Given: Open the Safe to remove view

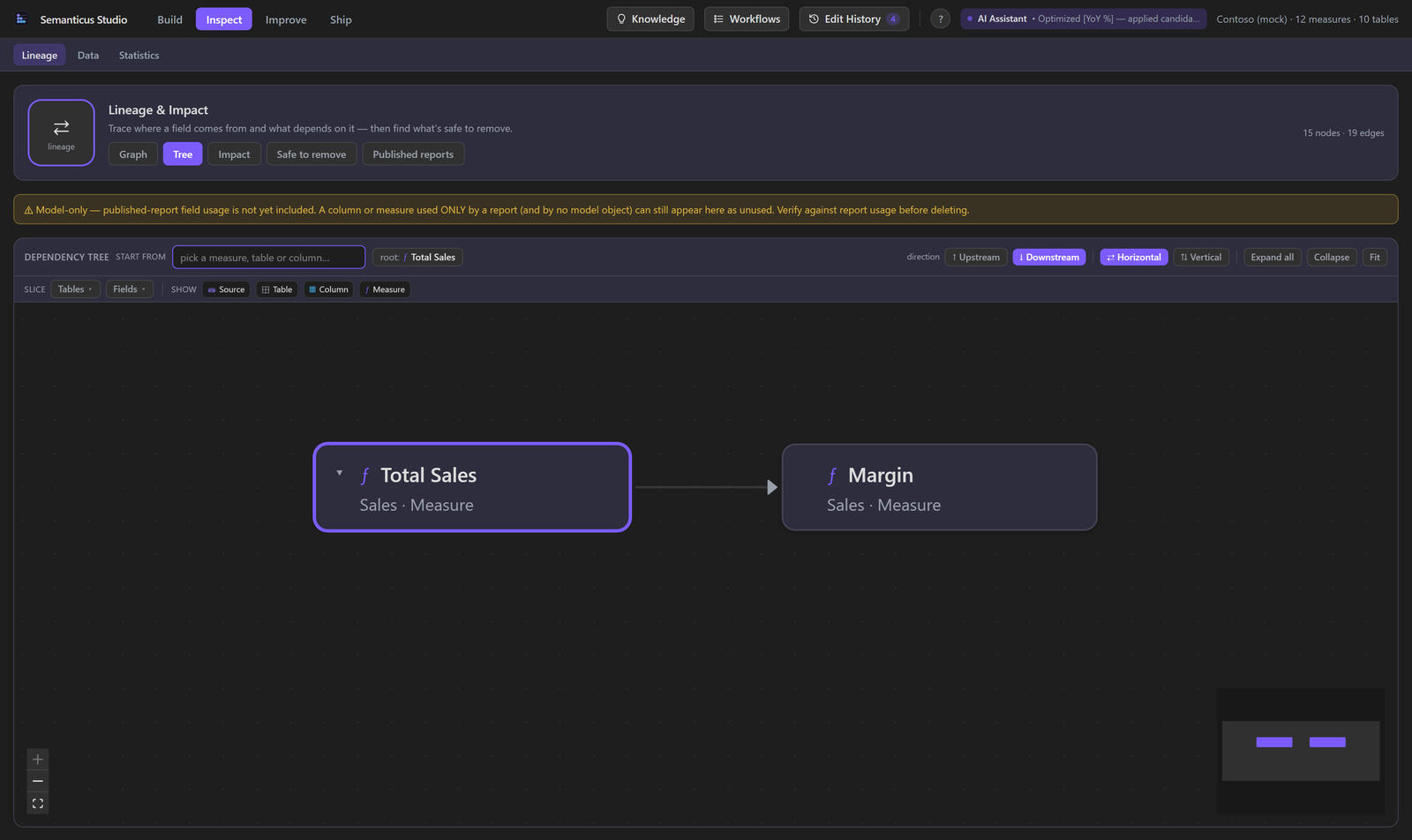Looking at the screenshot, I should click(312, 154).
